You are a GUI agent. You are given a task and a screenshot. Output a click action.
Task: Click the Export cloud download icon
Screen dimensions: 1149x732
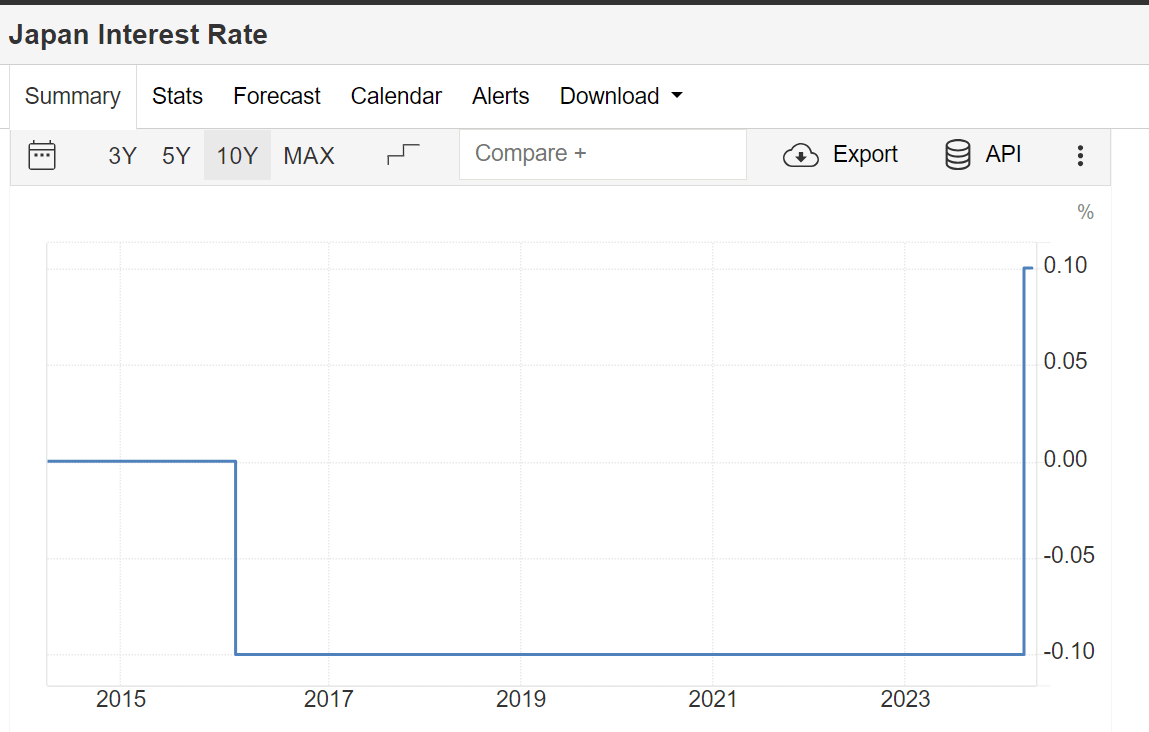coord(800,155)
